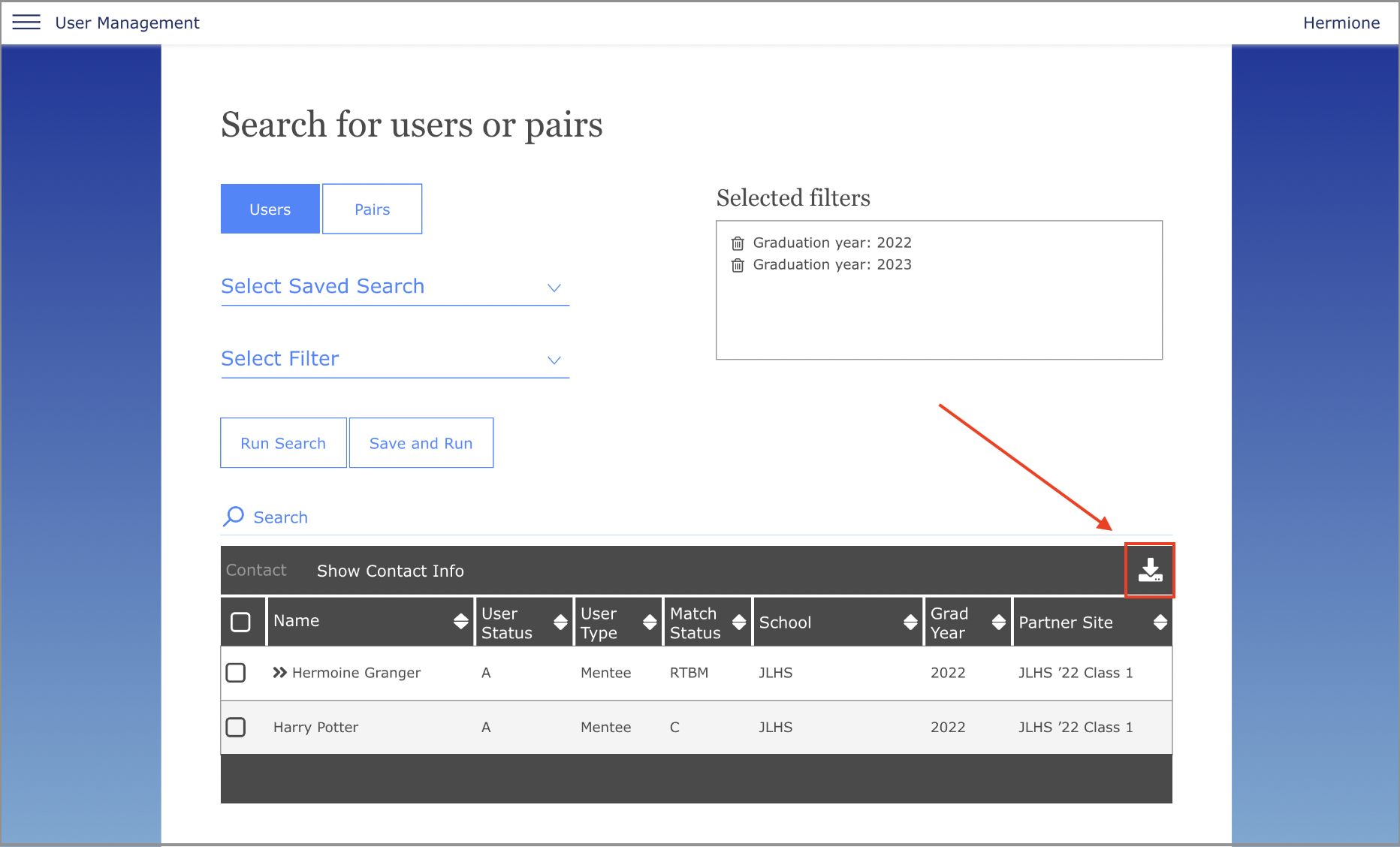
Task: Click the search magnifier icon
Action: (234, 517)
